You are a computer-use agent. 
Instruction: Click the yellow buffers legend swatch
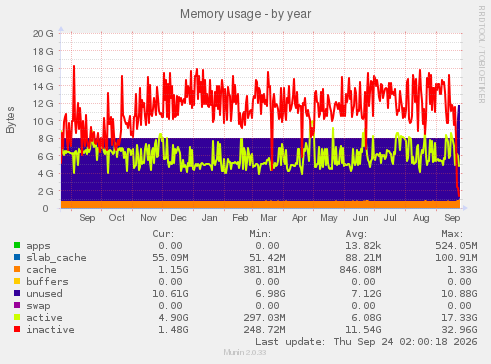(x=17, y=281)
